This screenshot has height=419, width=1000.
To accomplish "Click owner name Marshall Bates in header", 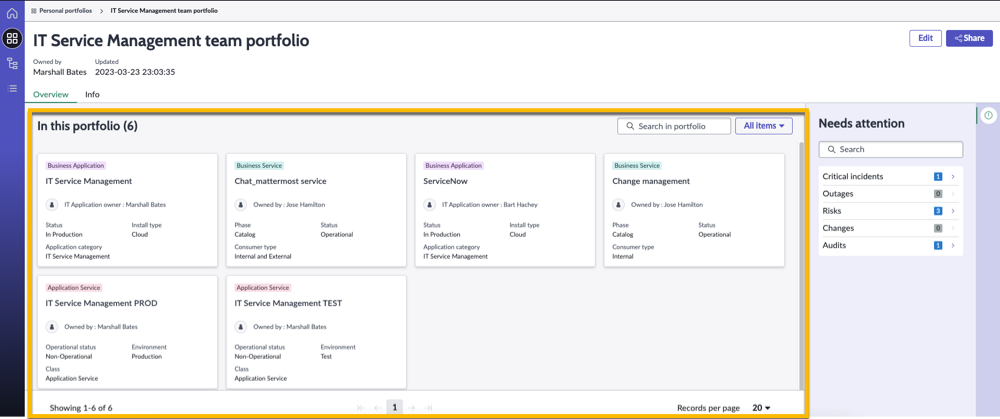I will (x=60, y=72).
